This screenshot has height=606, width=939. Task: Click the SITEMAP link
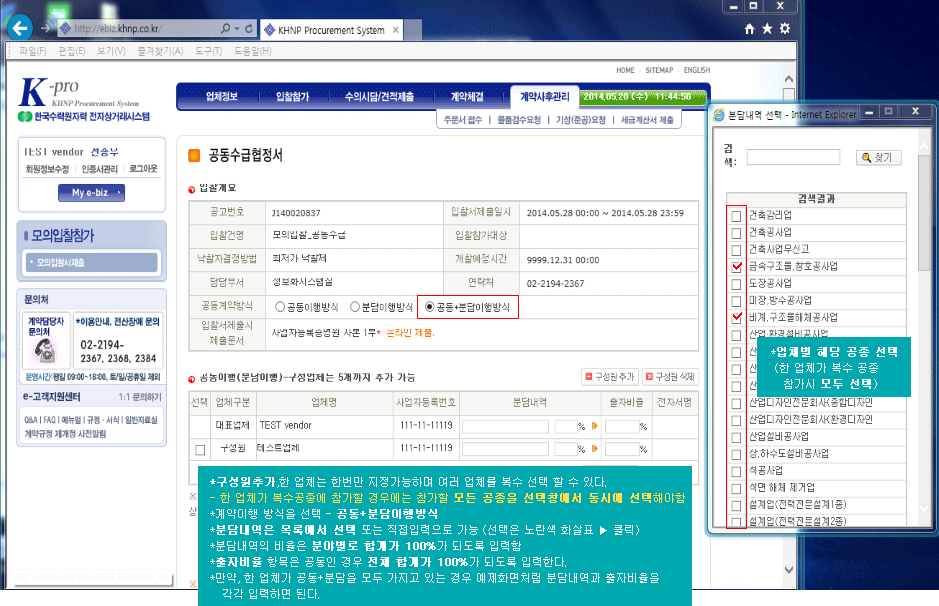(x=659, y=70)
